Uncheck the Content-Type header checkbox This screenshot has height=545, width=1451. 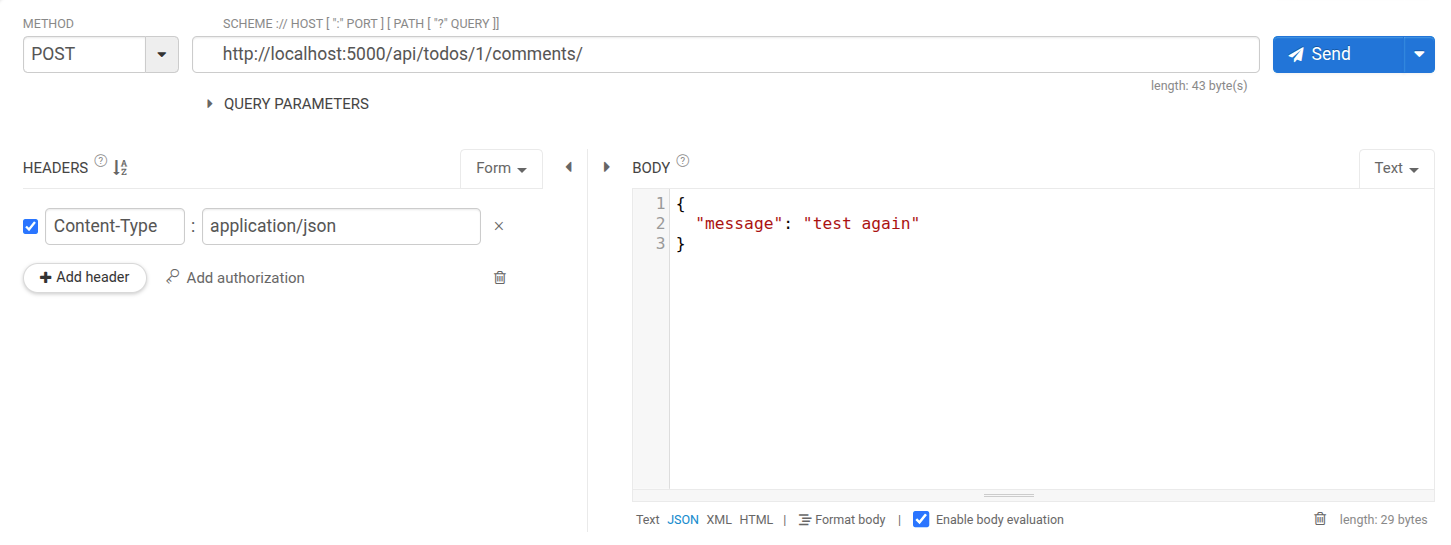point(31,226)
